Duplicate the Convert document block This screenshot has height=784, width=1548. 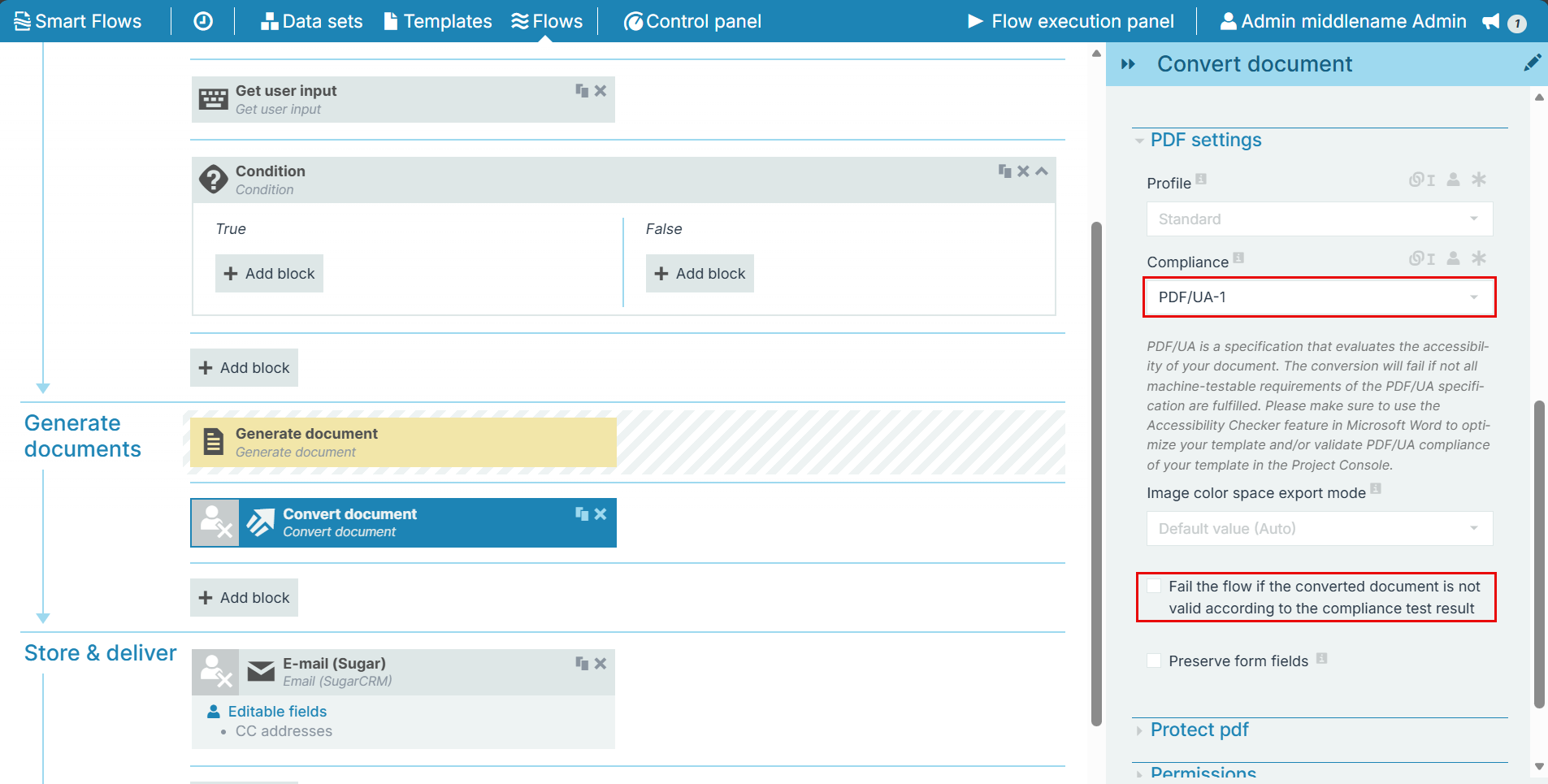tap(582, 514)
